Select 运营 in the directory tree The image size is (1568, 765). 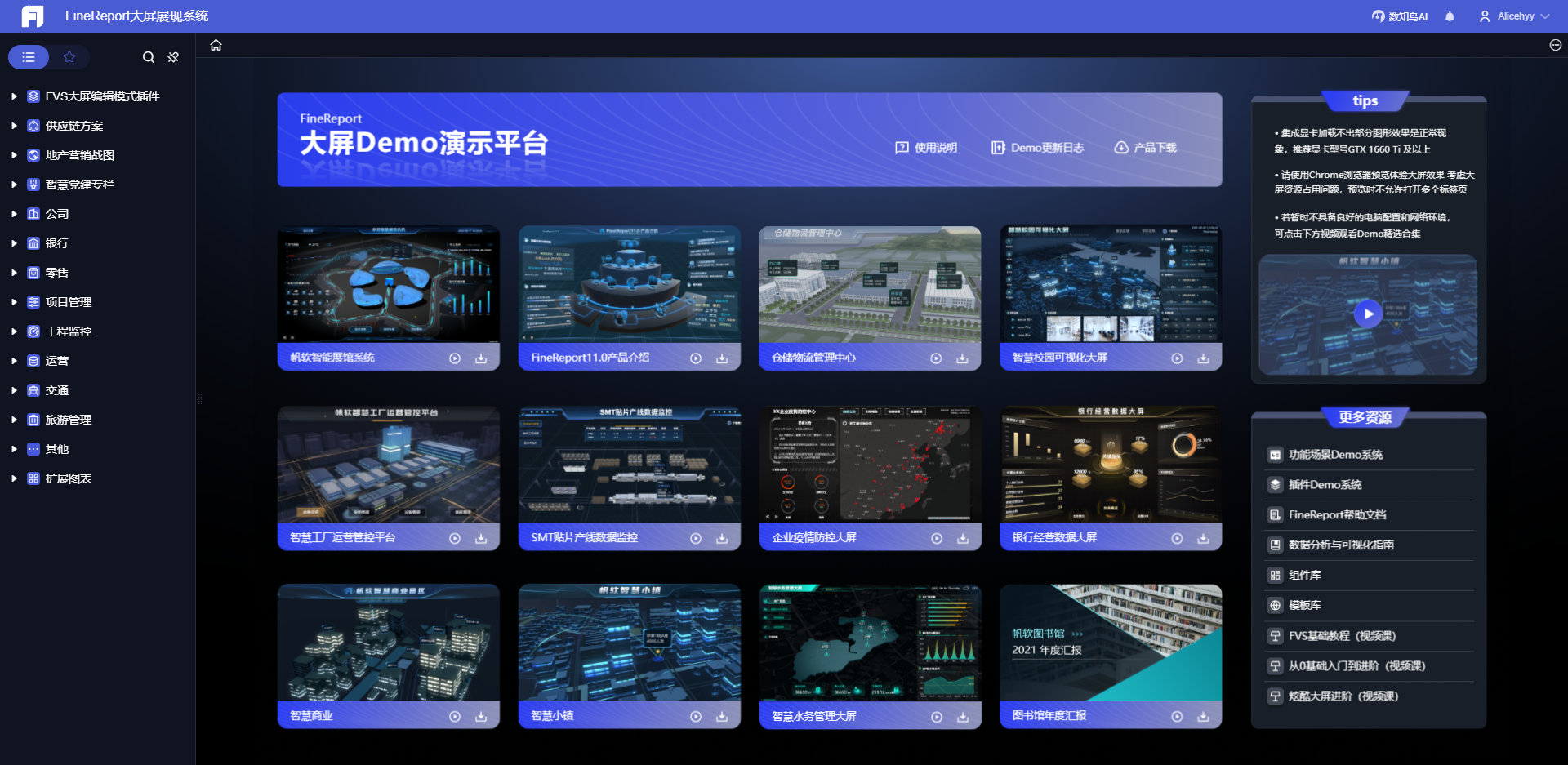(x=57, y=361)
